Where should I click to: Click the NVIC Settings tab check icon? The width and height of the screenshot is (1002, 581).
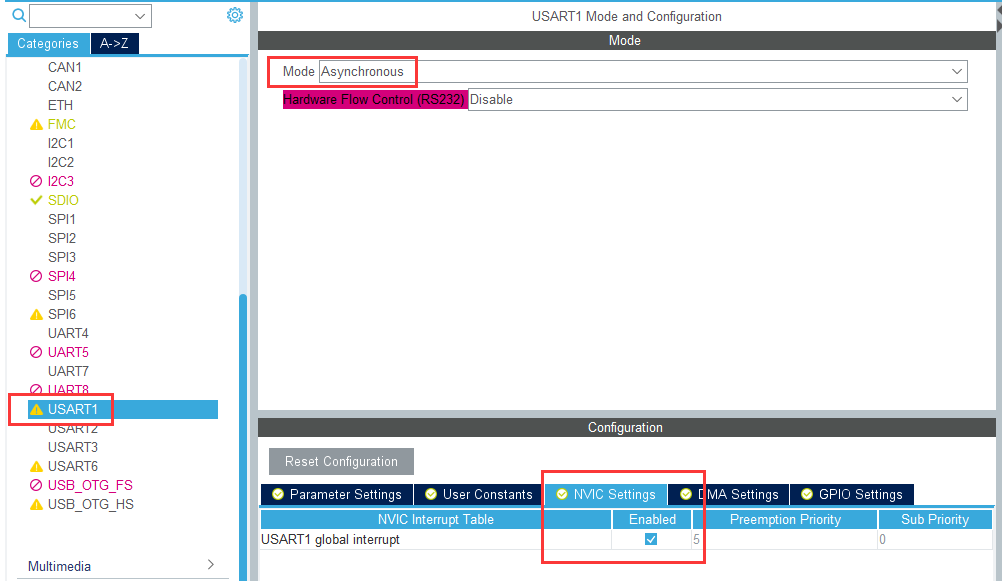pos(562,494)
